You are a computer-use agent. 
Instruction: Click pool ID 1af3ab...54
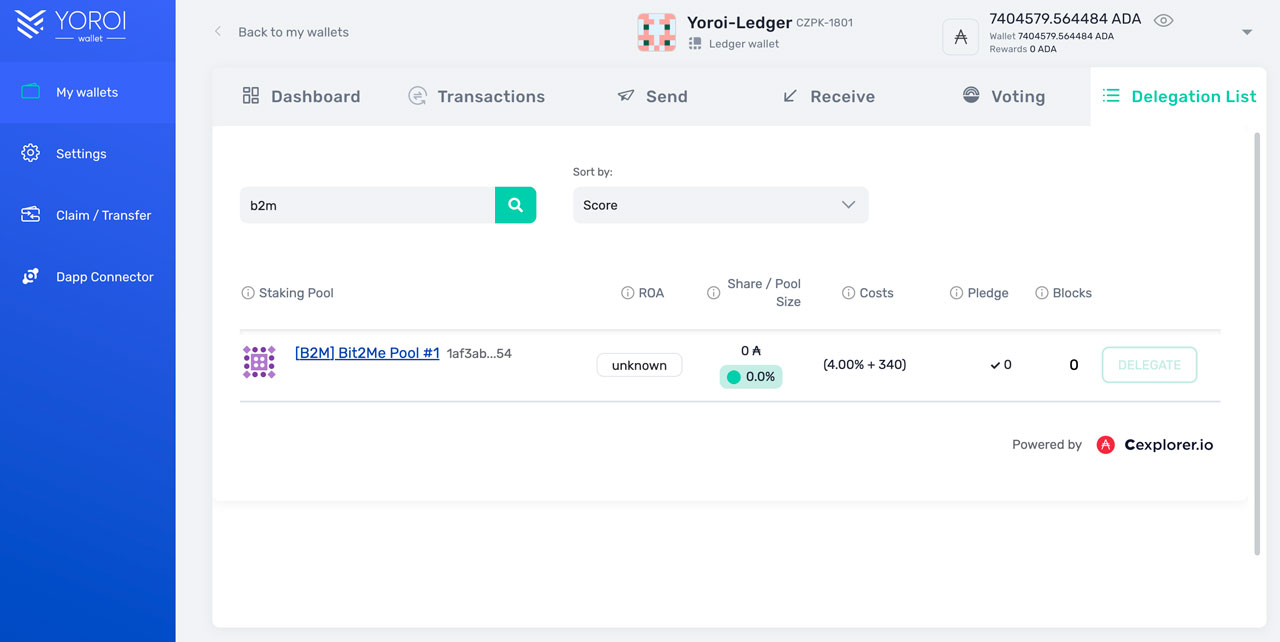[x=479, y=354]
